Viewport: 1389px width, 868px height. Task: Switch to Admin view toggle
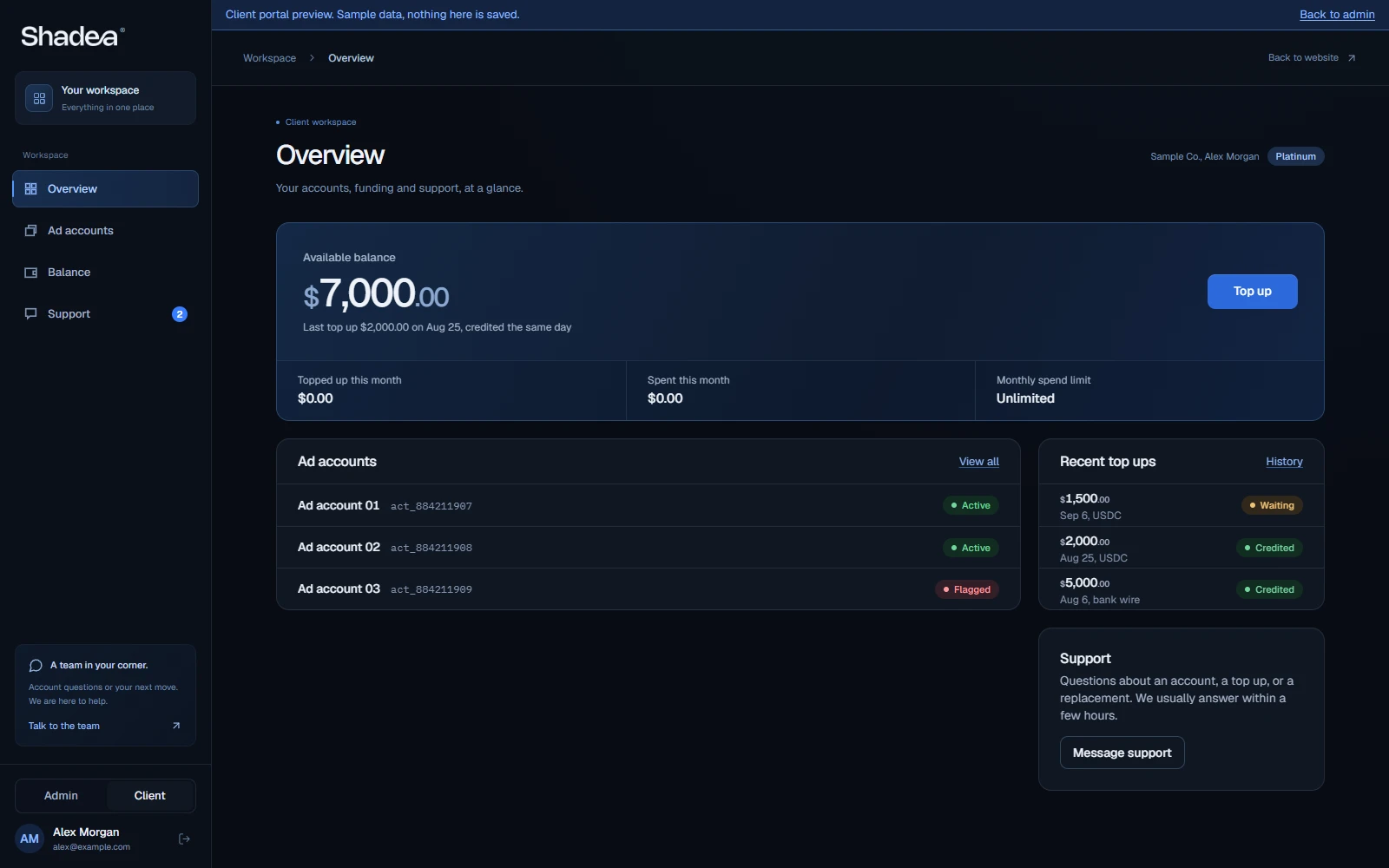[x=61, y=795]
